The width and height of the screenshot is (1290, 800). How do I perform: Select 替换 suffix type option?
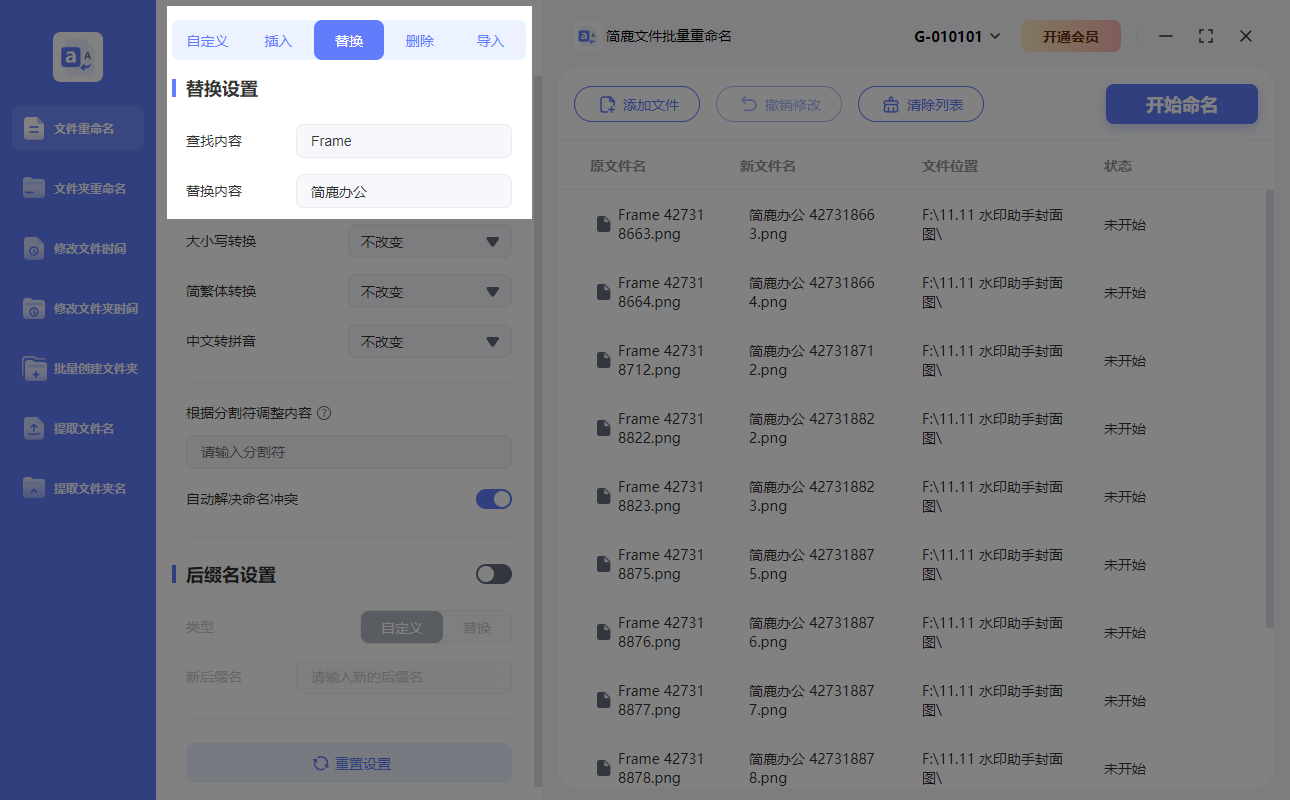coord(477,628)
